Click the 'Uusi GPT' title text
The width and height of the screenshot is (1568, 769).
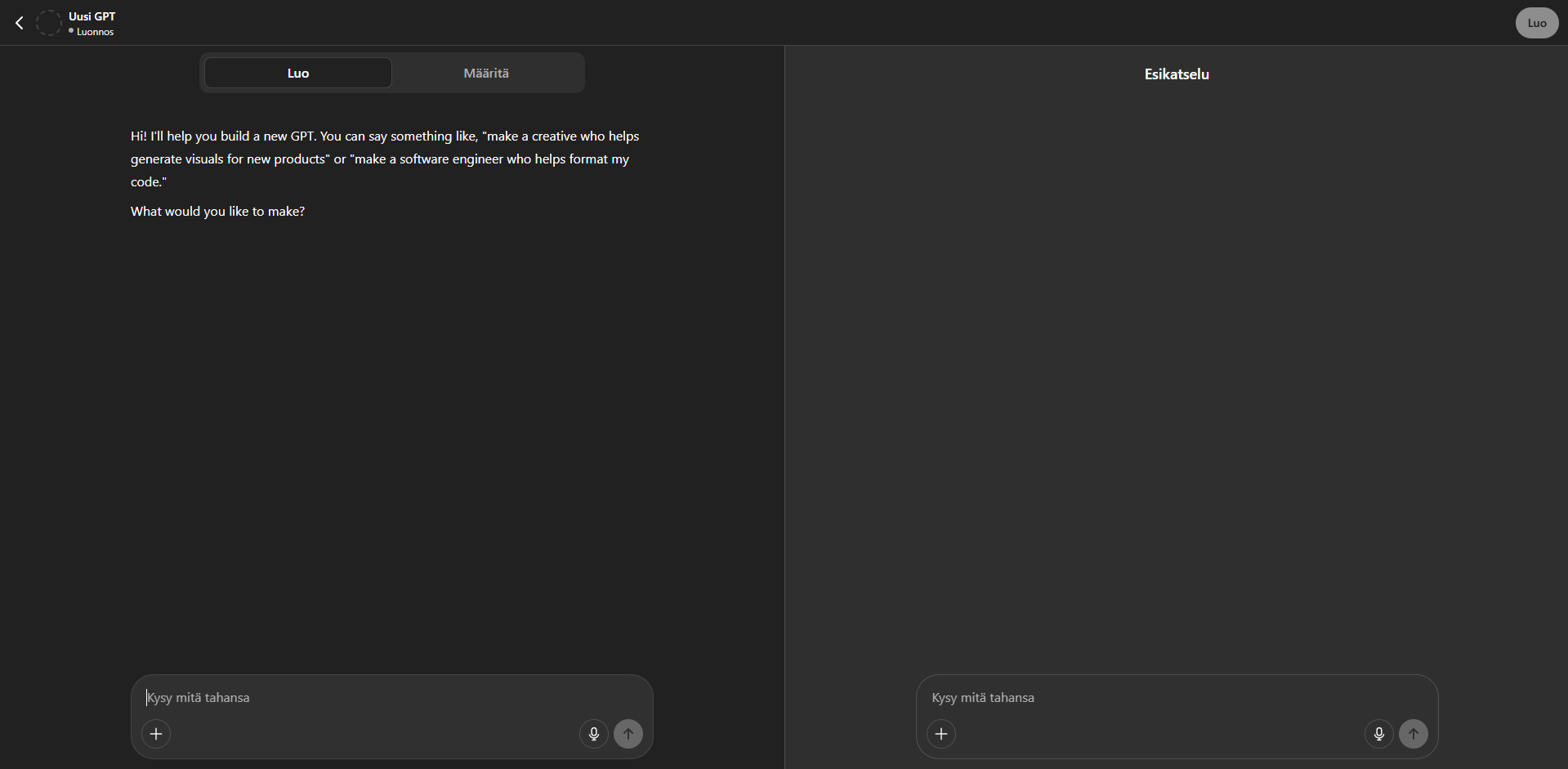(92, 16)
